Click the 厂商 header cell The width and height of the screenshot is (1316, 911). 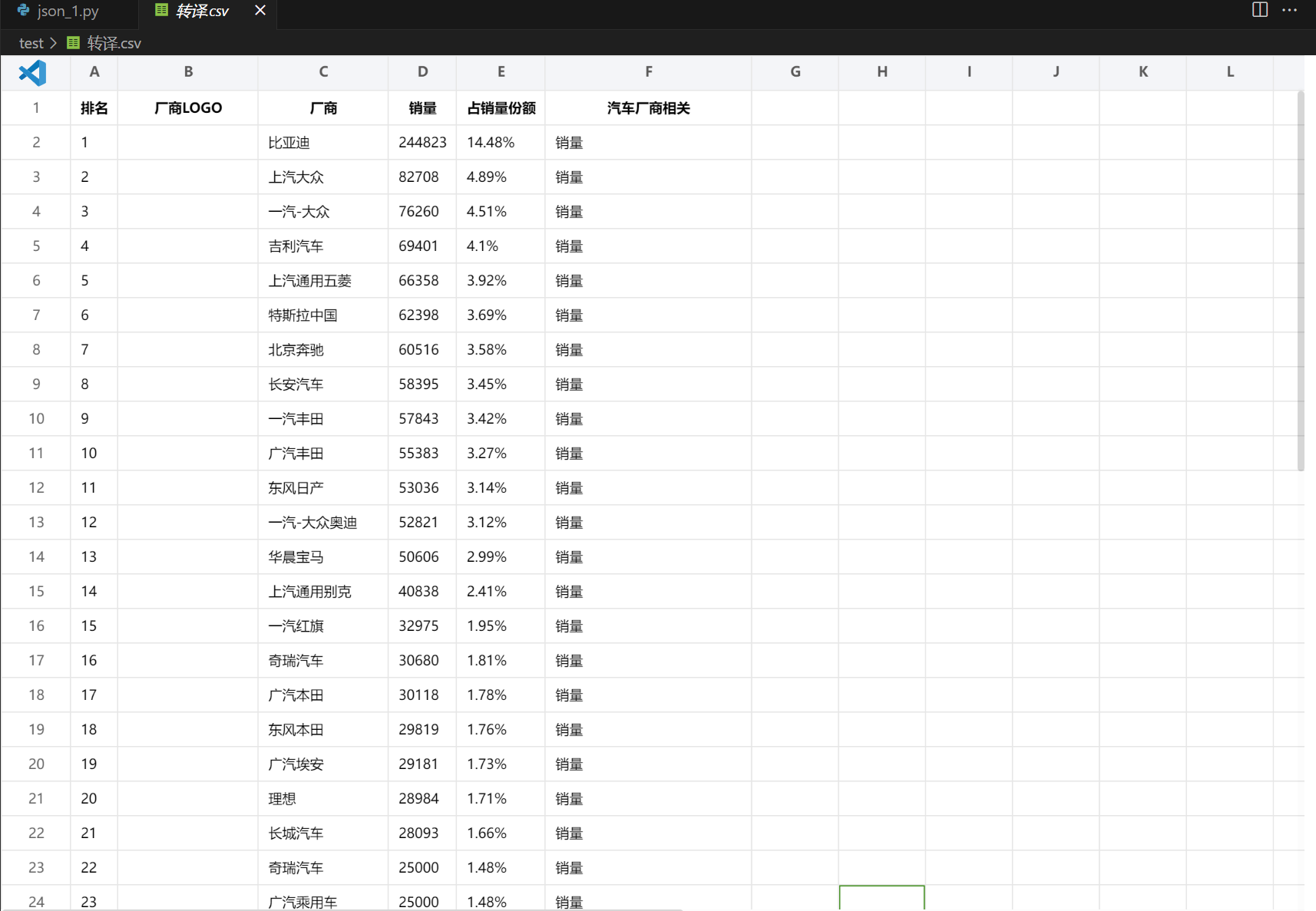point(323,108)
